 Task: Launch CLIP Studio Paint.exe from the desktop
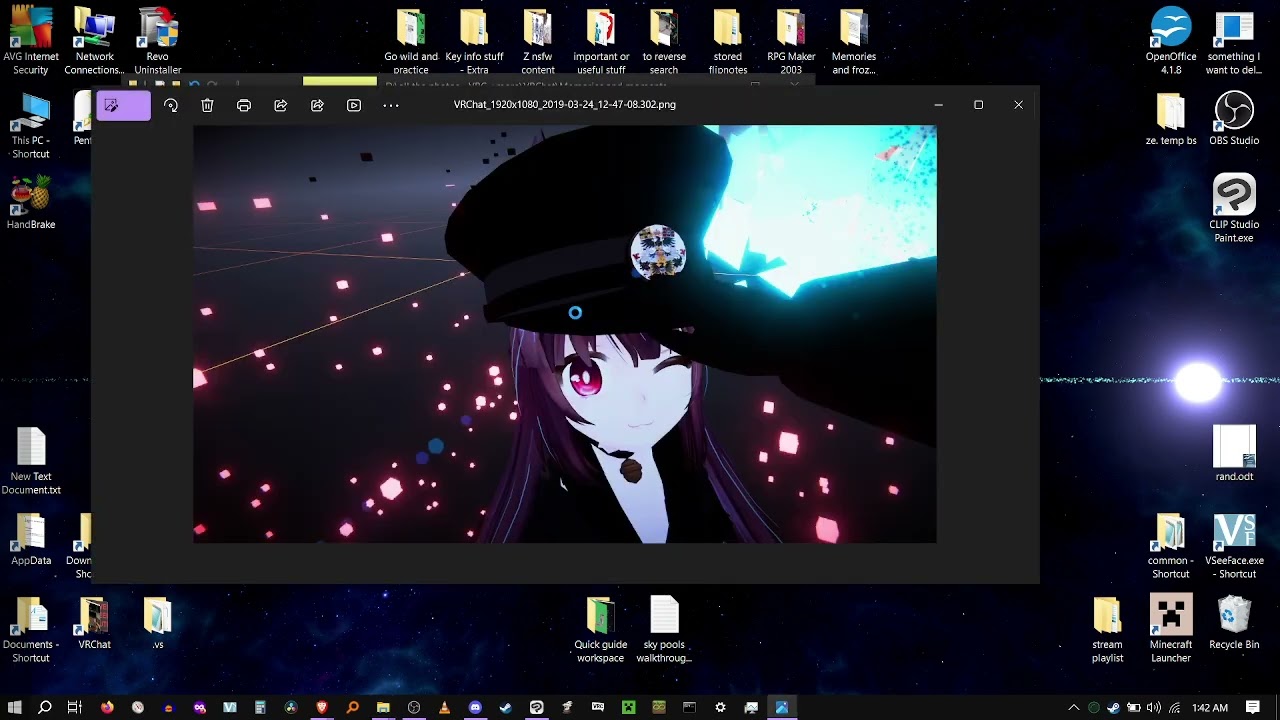click(1234, 209)
